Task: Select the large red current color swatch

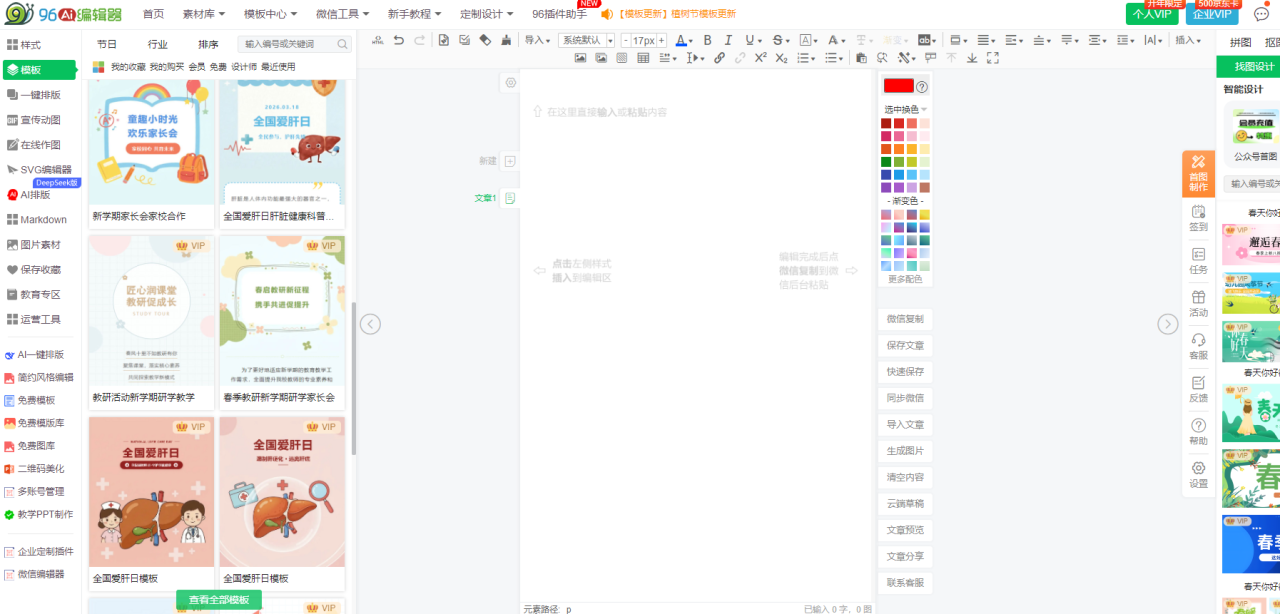Action: pyautogui.click(x=898, y=86)
